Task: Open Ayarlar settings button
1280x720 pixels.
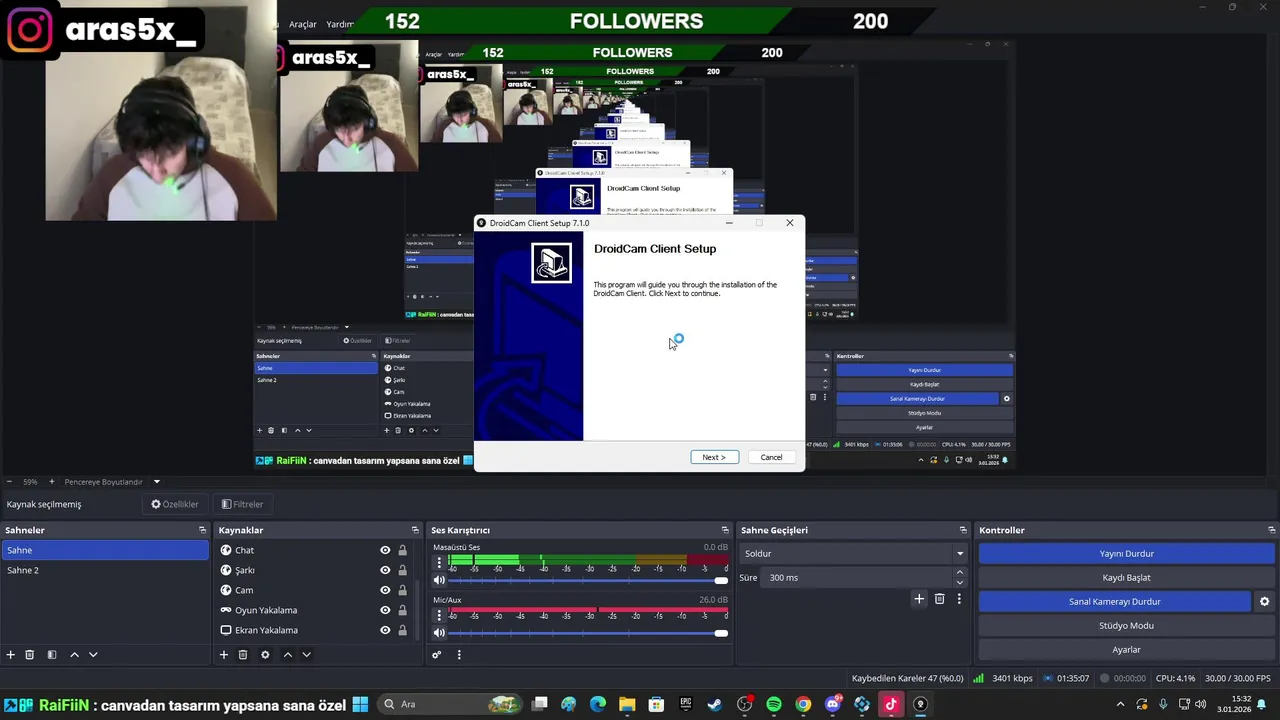Action: point(1126,649)
